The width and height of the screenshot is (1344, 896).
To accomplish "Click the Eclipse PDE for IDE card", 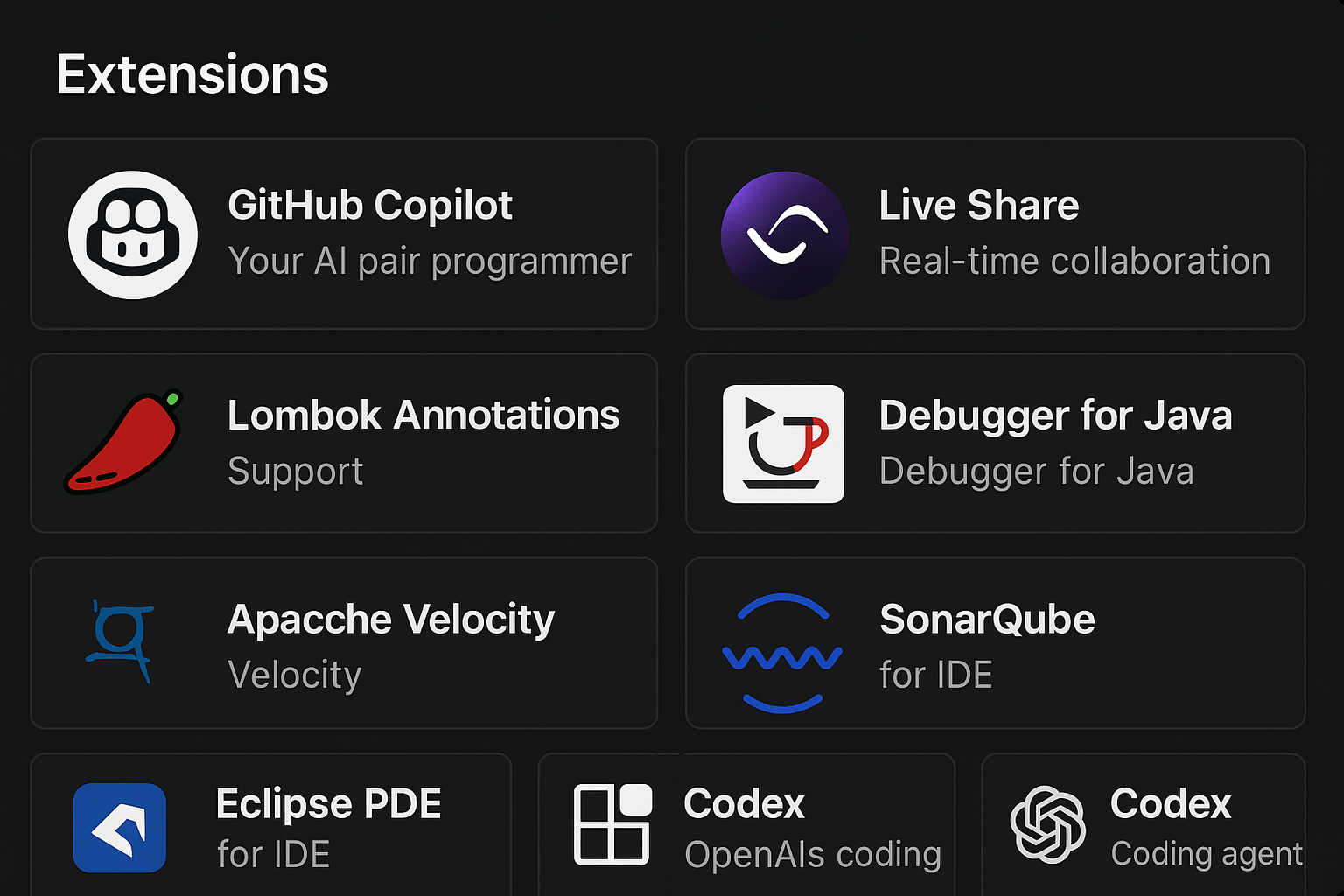I will point(271,827).
